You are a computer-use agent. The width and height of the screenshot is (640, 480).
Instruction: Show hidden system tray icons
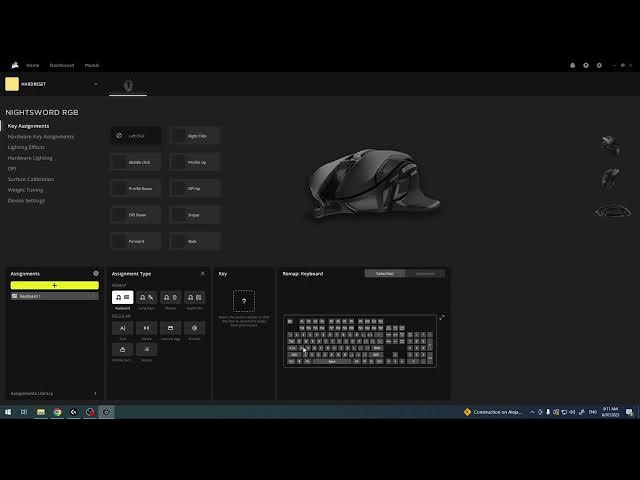pos(532,412)
